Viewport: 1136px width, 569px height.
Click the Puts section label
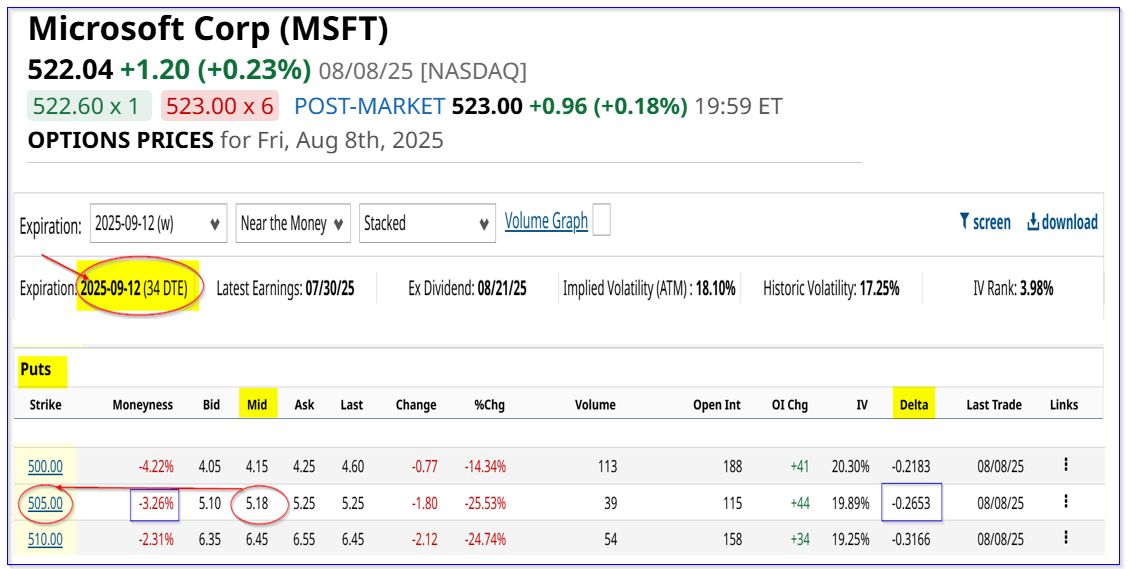pos(36,370)
